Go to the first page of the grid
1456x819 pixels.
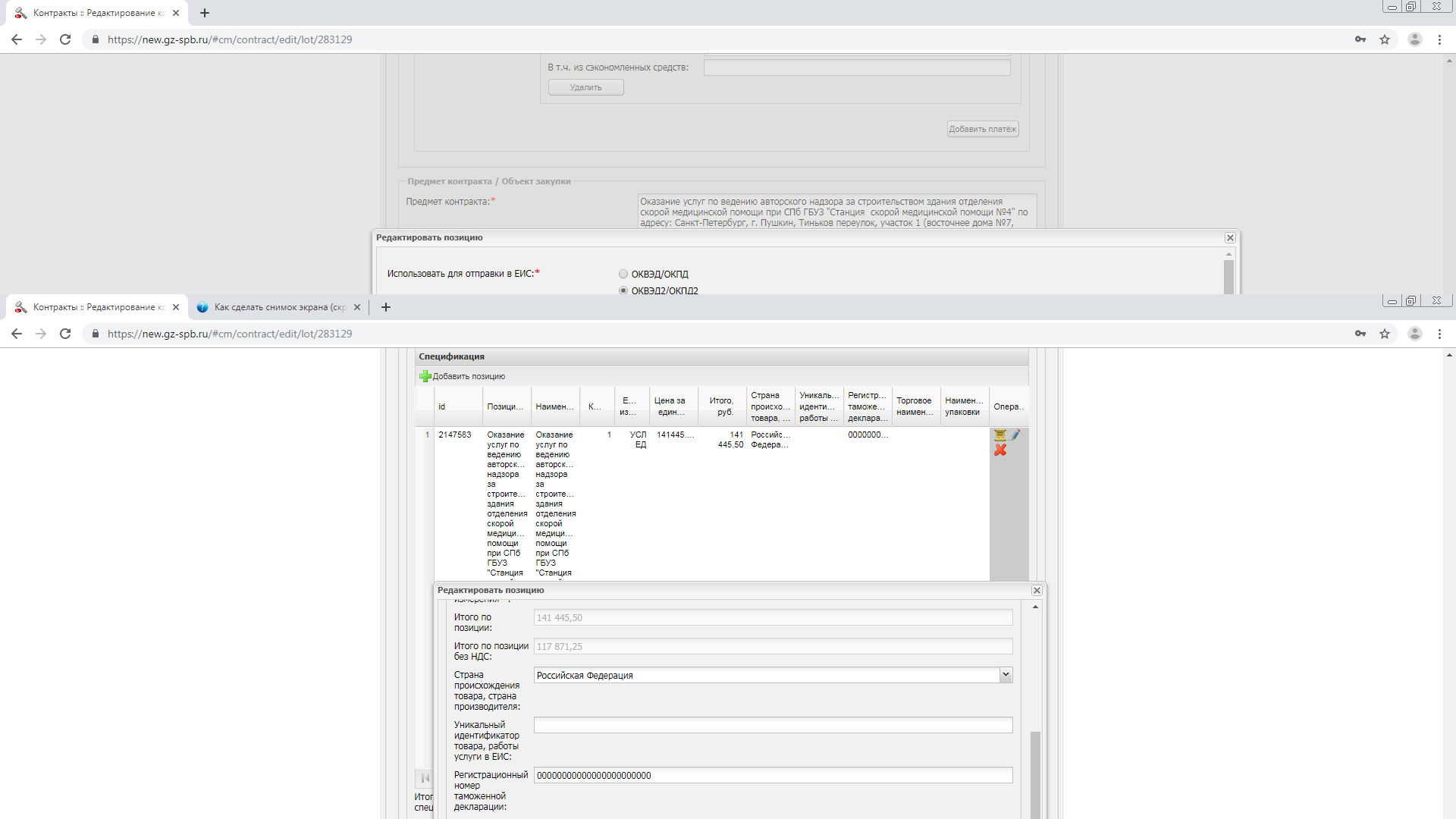pyautogui.click(x=425, y=778)
